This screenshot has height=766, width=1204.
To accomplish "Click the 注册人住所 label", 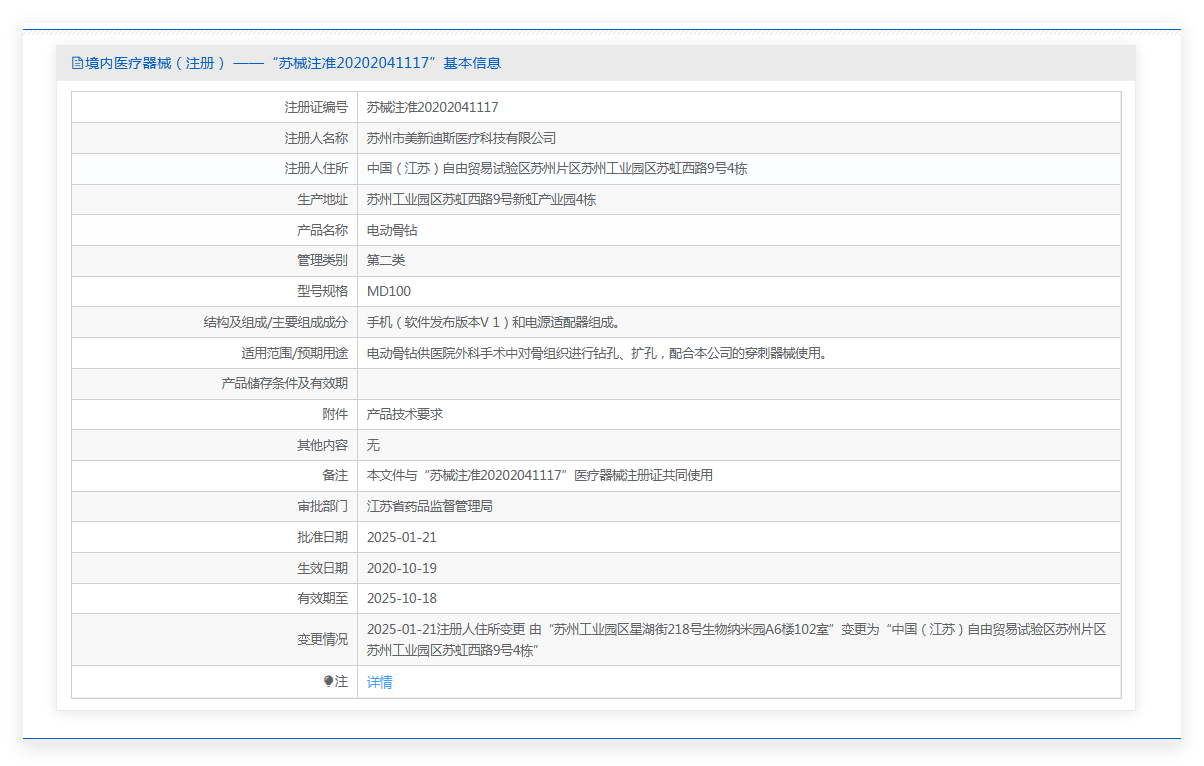I will click(x=316, y=168).
